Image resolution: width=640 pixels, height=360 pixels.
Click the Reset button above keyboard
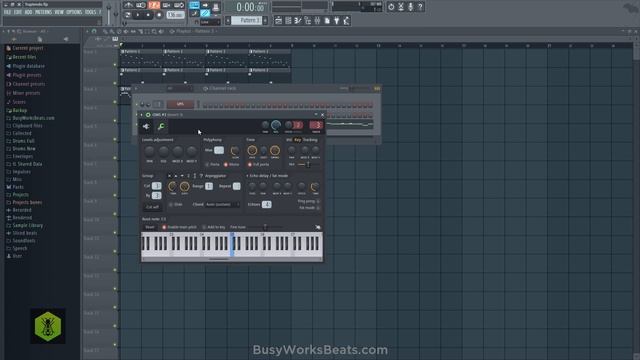(150, 227)
